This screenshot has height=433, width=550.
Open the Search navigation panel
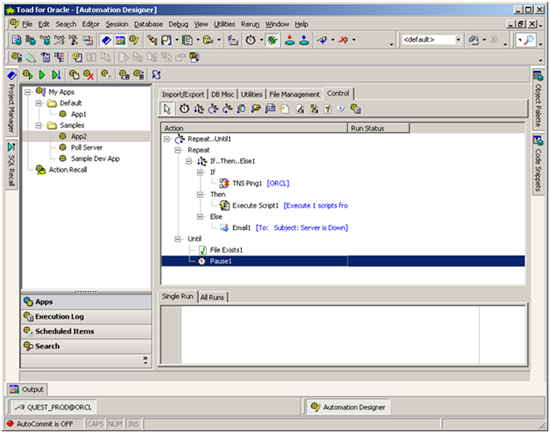(x=86, y=346)
